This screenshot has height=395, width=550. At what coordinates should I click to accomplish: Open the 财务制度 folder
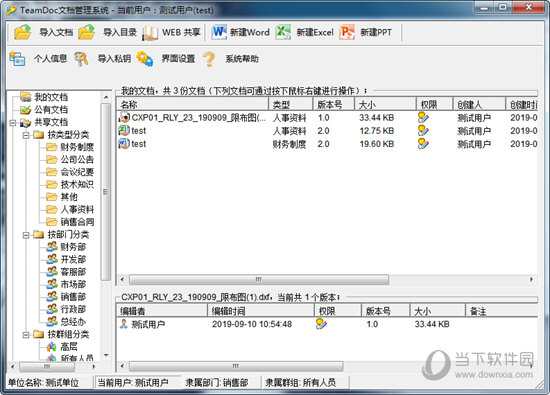(77, 147)
